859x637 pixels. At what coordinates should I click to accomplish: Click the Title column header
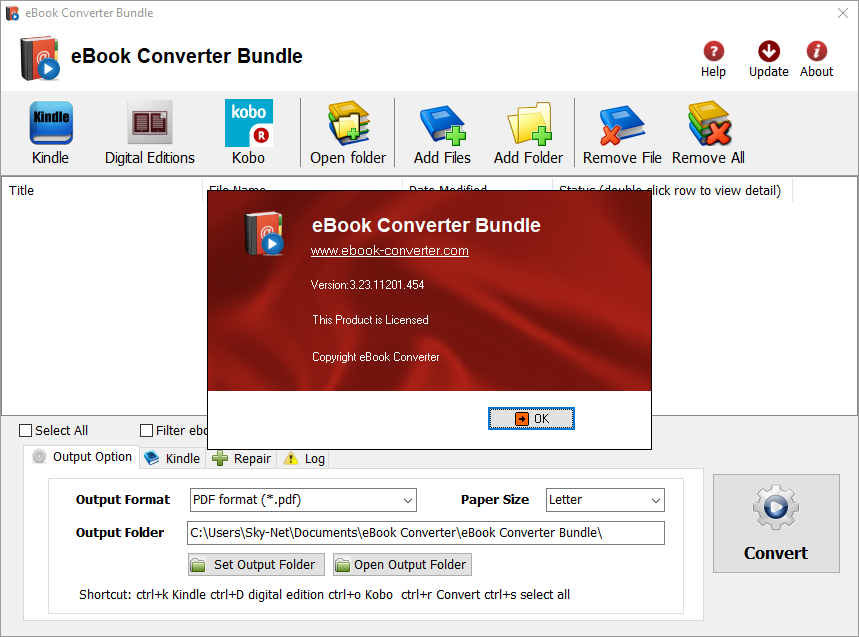[102, 191]
